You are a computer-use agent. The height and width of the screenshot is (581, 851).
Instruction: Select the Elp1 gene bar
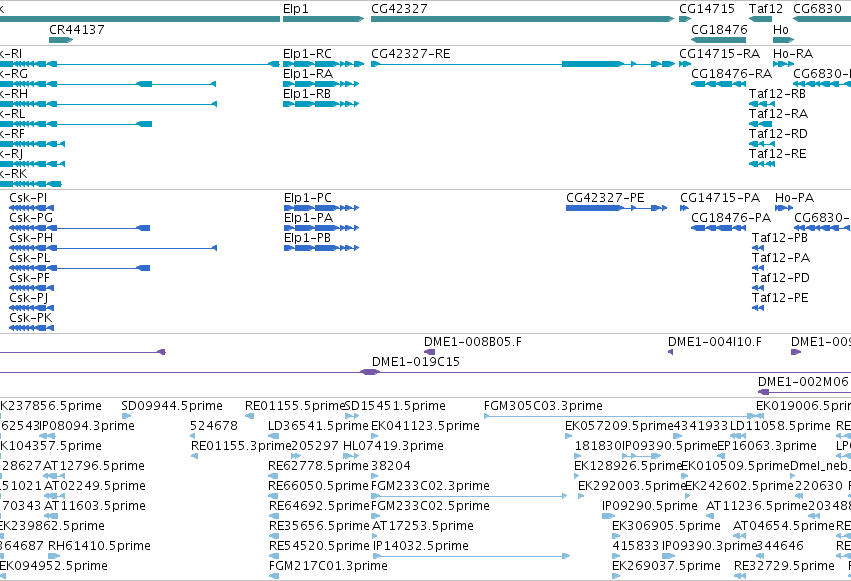323,19
